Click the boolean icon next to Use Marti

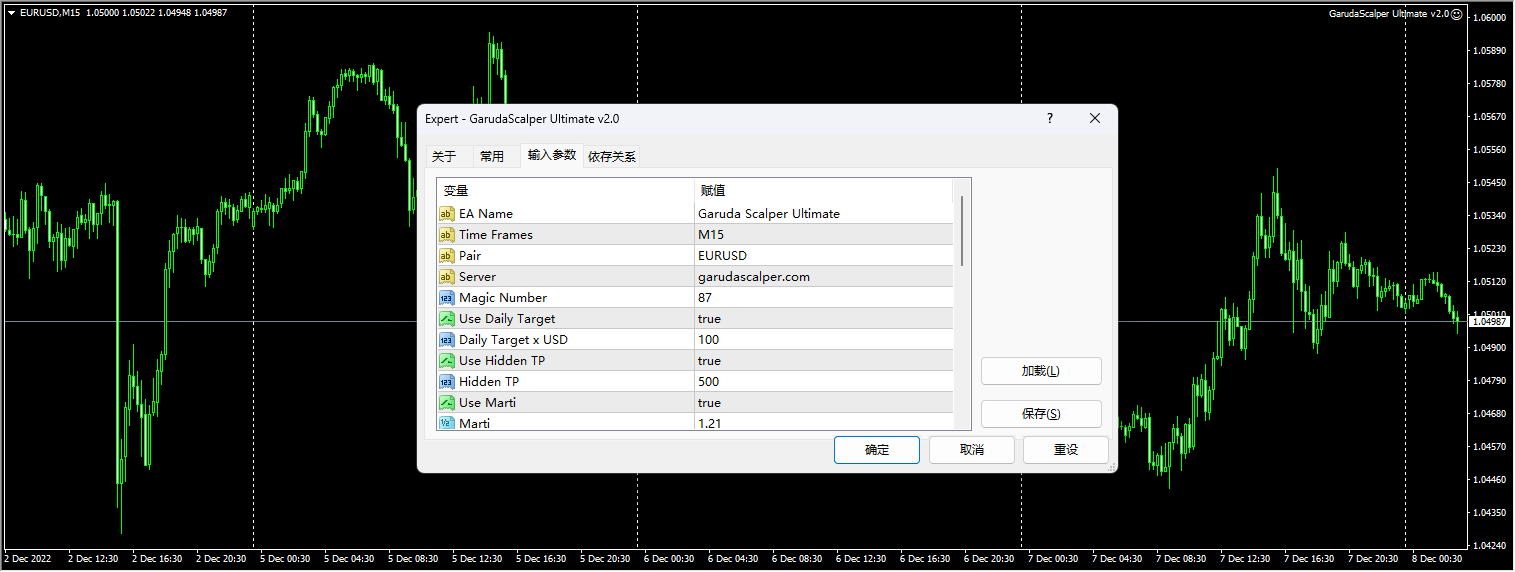click(x=446, y=403)
